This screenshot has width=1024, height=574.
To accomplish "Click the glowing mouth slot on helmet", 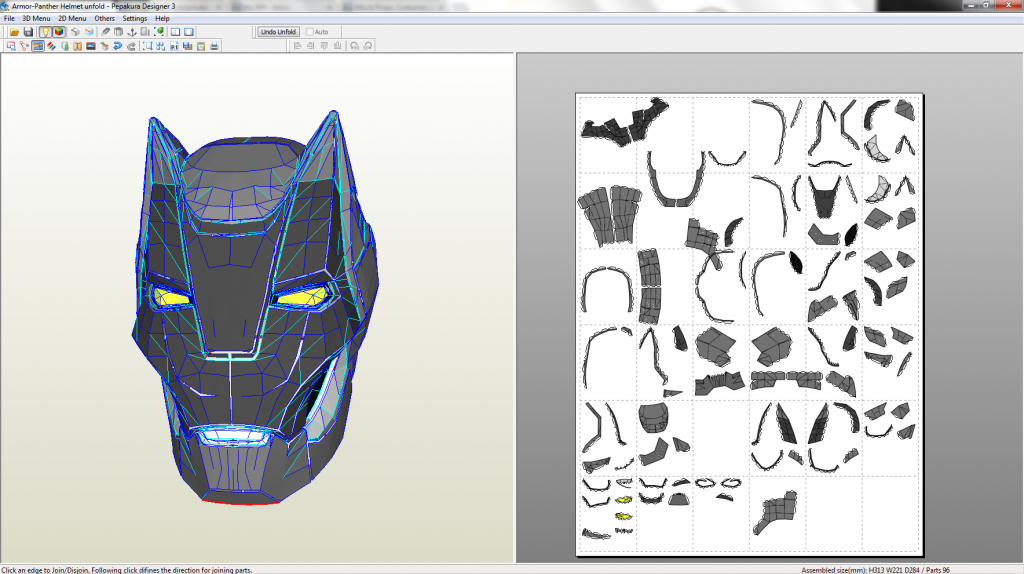I will (x=233, y=436).
